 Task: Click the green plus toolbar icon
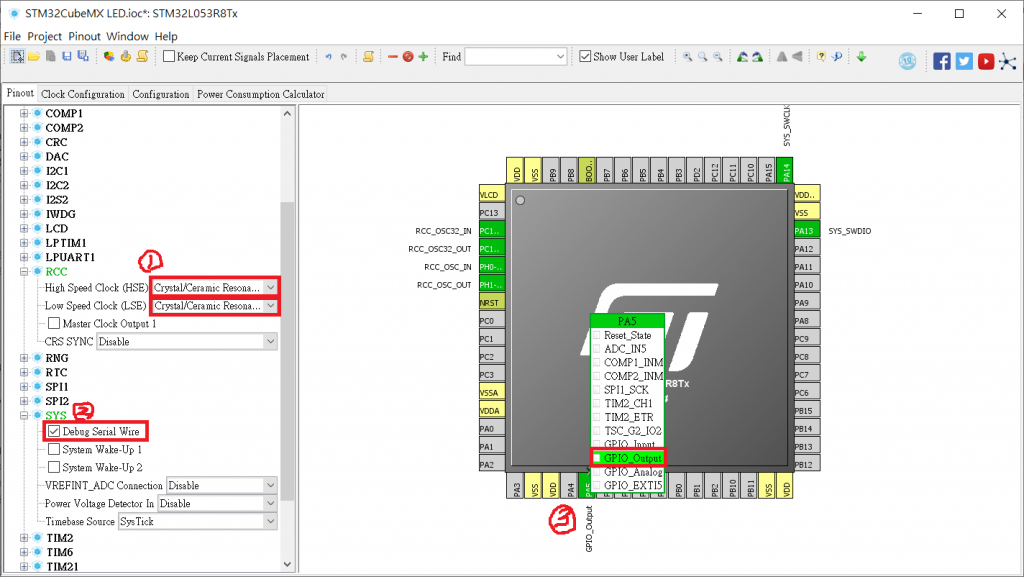[x=423, y=57]
